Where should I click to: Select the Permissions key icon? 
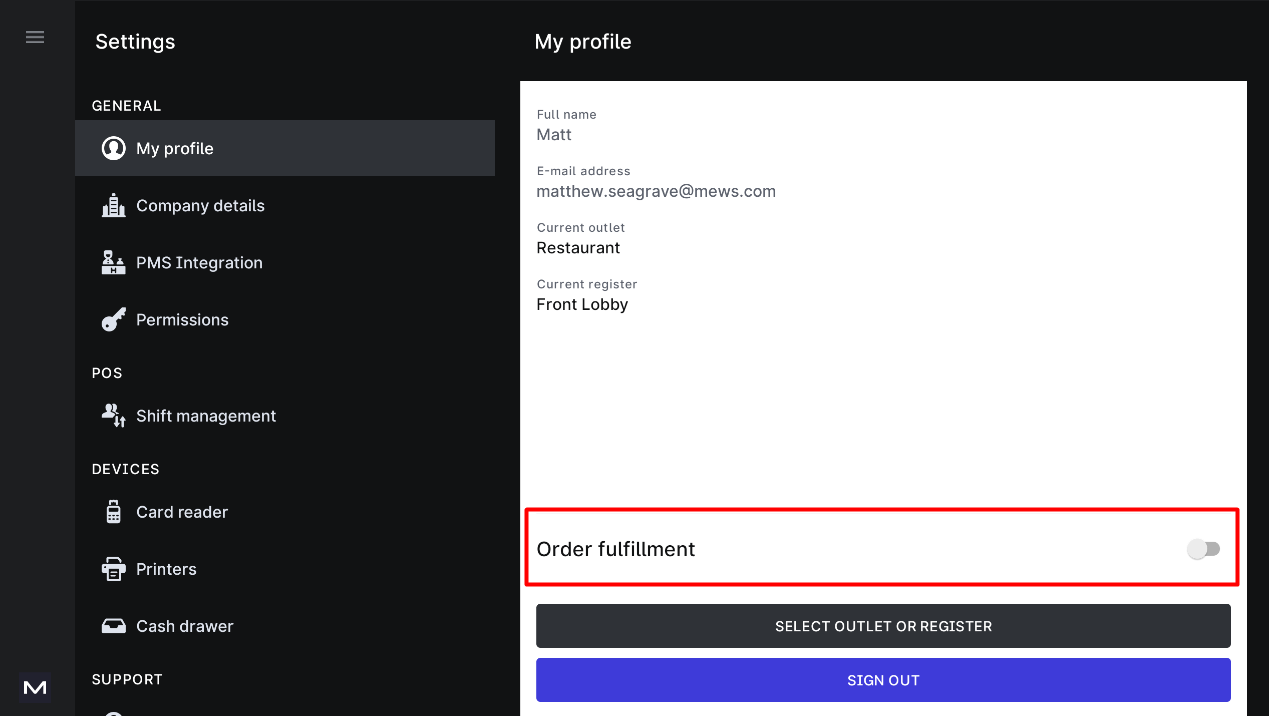(x=113, y=319)
